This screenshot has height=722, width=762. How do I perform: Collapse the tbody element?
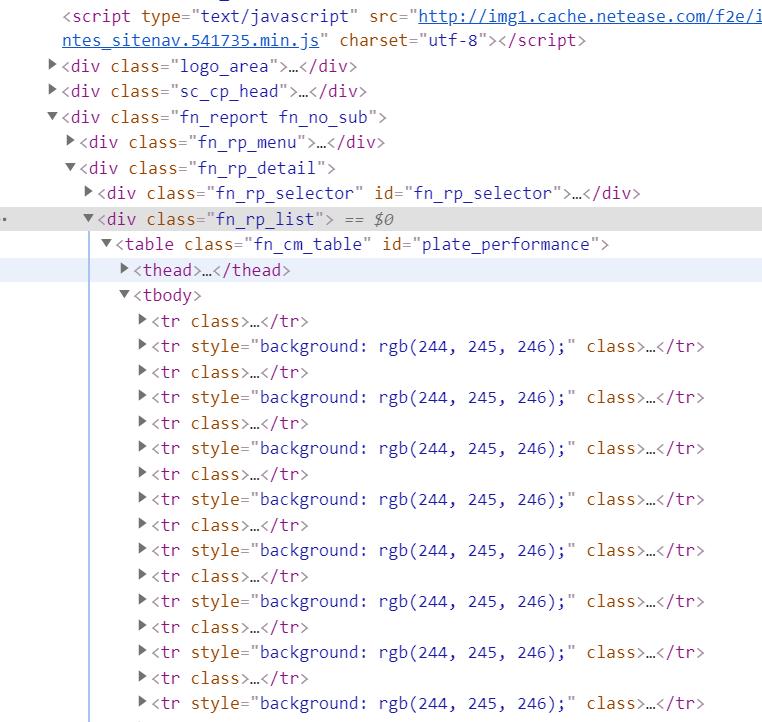(124, 294)
